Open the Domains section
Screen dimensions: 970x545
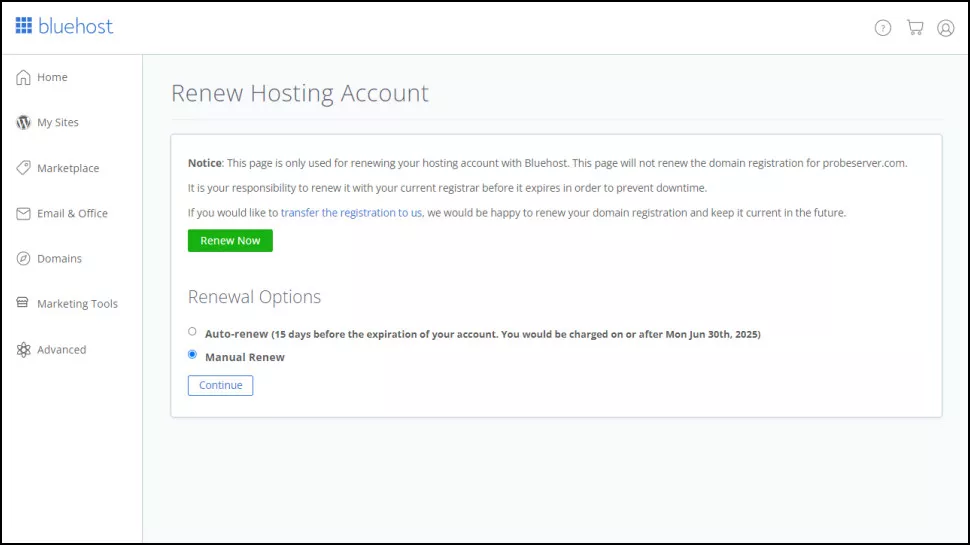pyautogui.click(x=59, y=259)
